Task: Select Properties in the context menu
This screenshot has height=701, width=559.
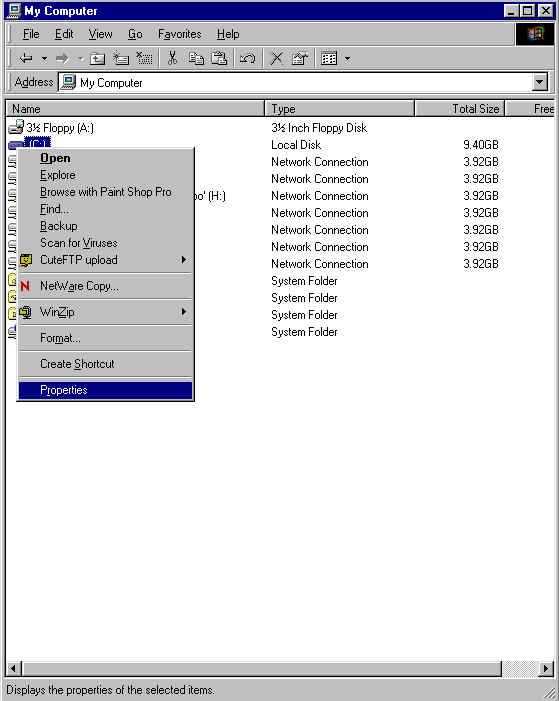Action: (x=106, y=390)
